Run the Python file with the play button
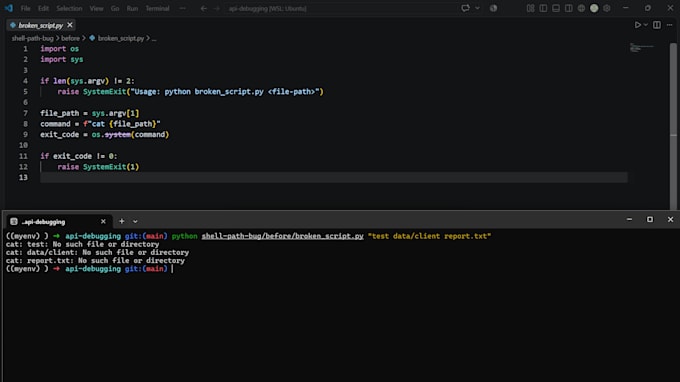680x382 pixels. [x=638, y=25]
